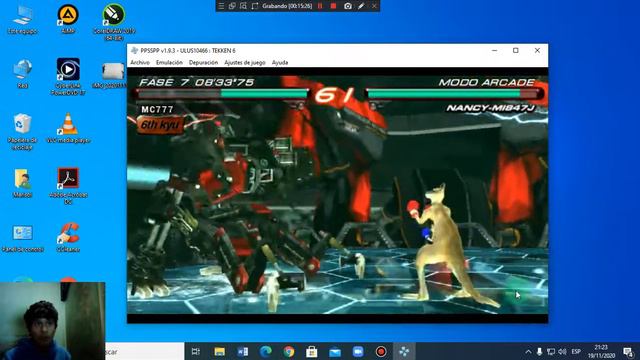Open Microsoft Edge from the taskbar
Image resolution: width=640 pixels, height=360 pixels.
point(266,351)
